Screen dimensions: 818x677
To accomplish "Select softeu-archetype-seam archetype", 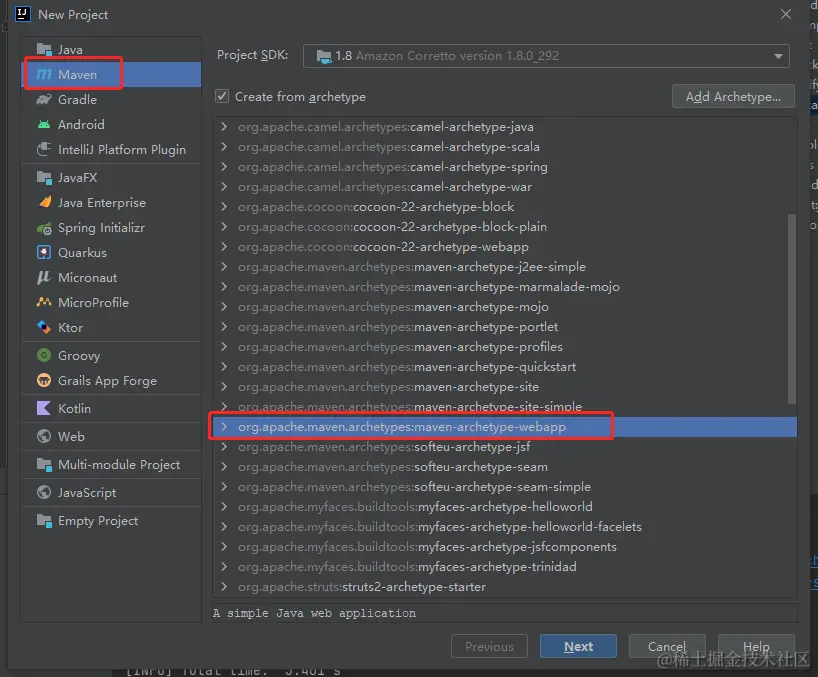I will click(504, 467).
